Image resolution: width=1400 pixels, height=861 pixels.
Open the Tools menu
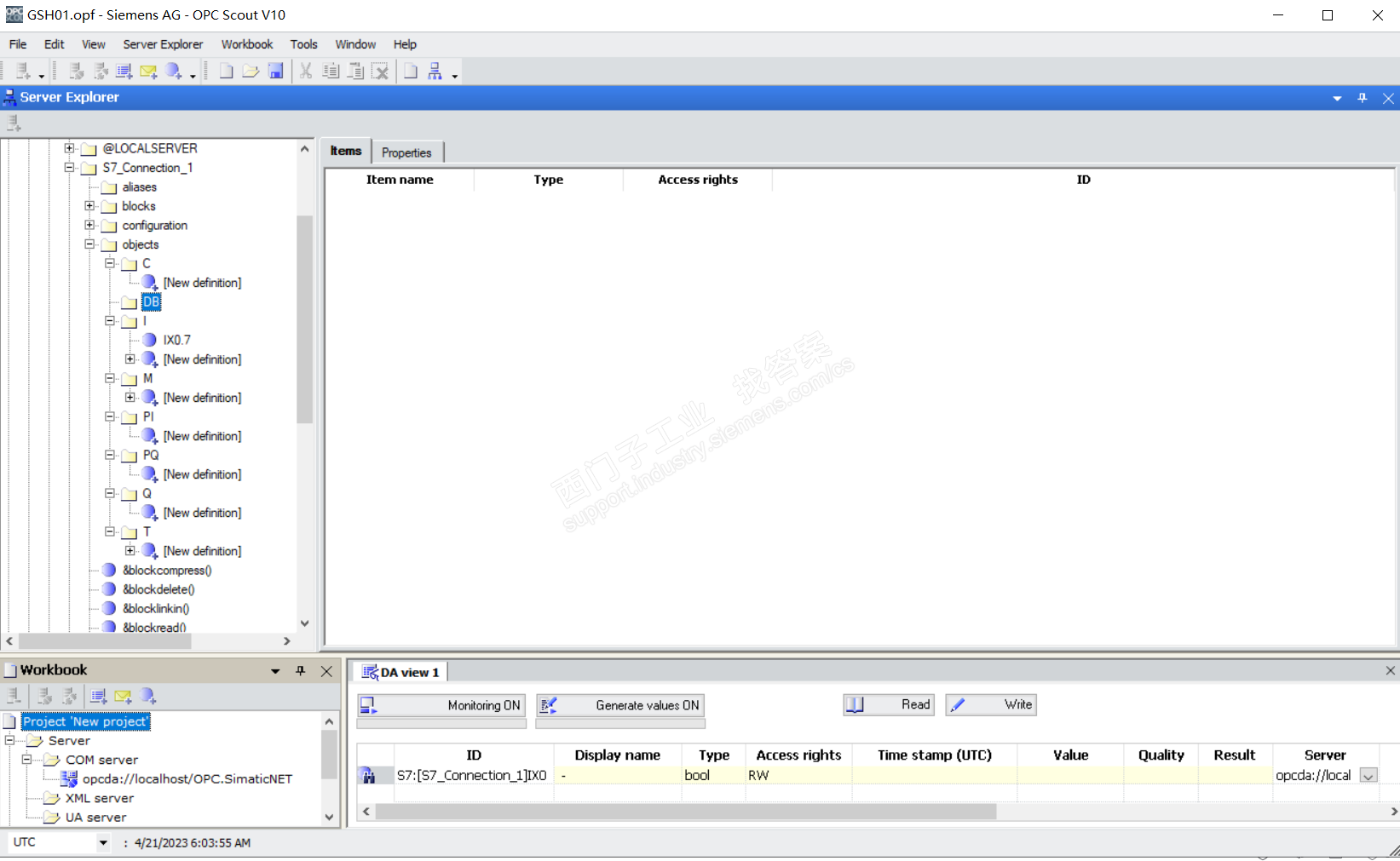(x=303, y=44)
